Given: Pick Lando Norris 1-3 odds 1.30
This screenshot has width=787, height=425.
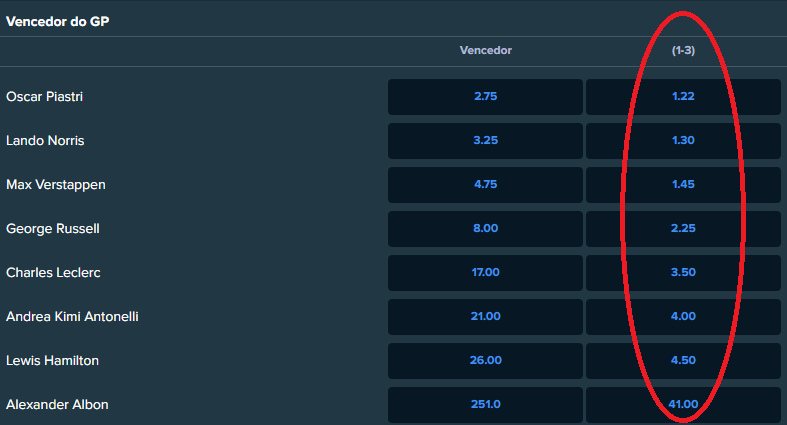Looking at the screenshot, I should [683, 140].
